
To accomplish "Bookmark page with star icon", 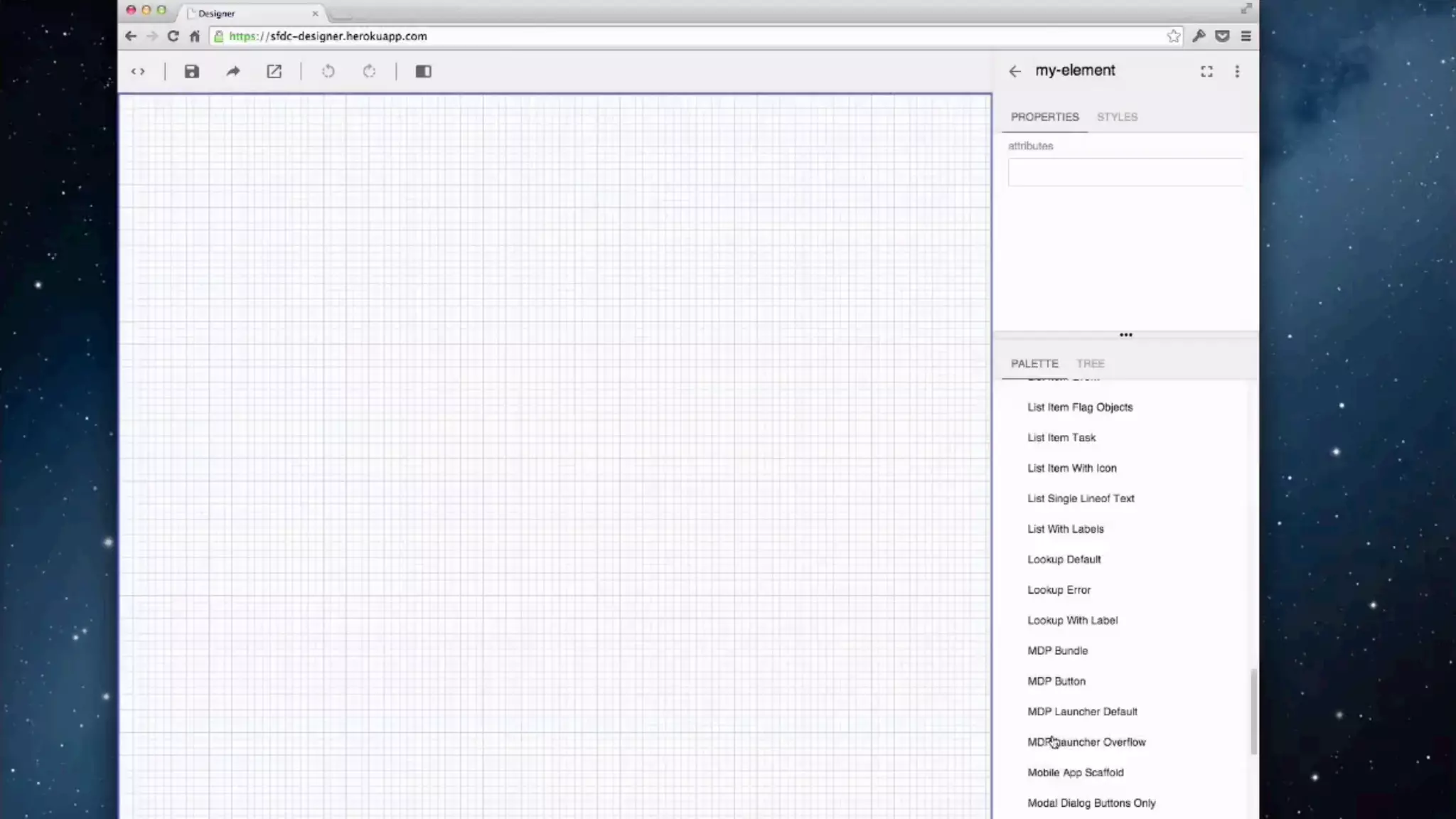I will pos(1173,36).
